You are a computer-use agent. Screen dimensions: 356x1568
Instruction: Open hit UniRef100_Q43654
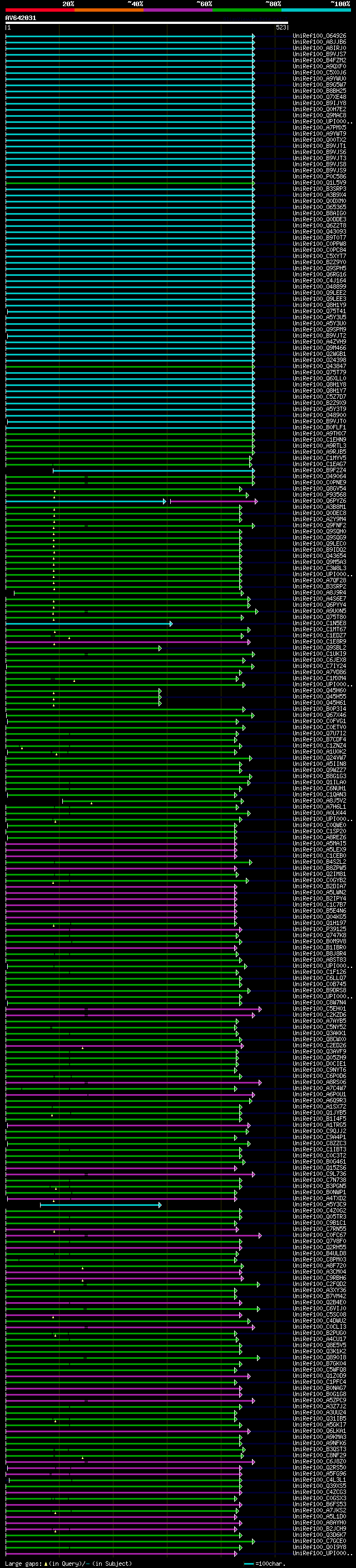coord(319,556)
